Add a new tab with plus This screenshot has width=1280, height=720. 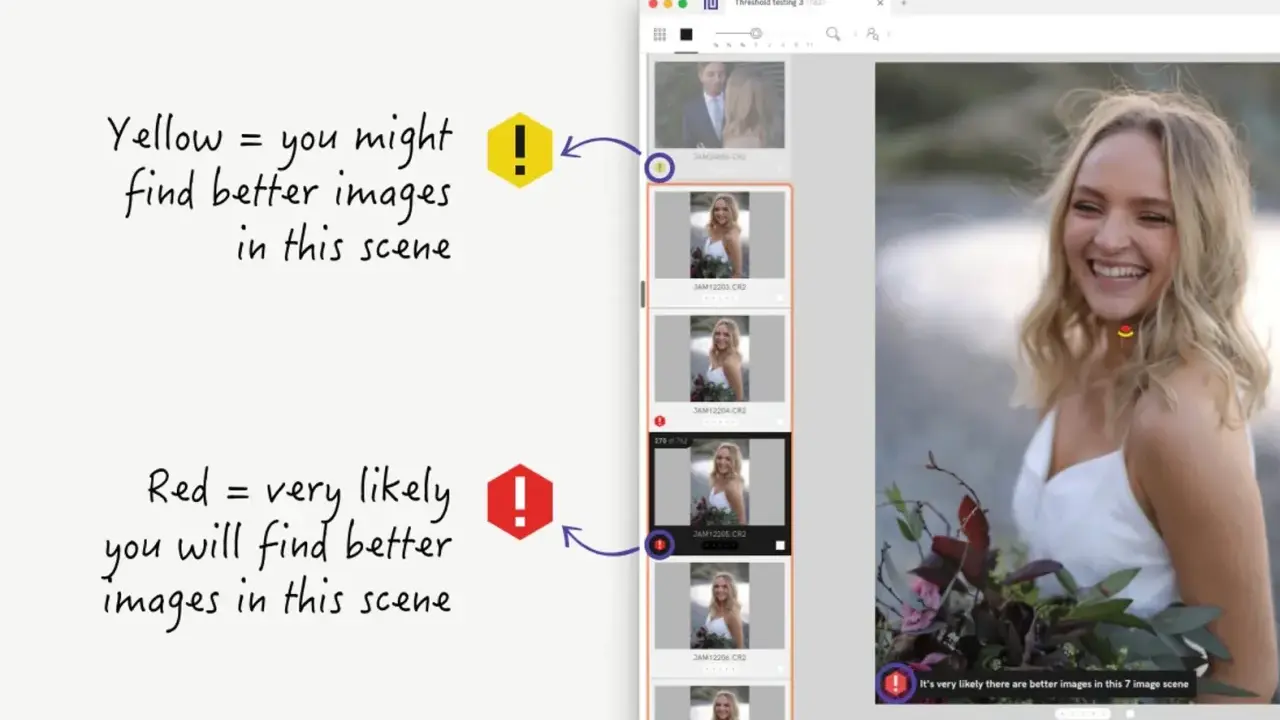904,4
